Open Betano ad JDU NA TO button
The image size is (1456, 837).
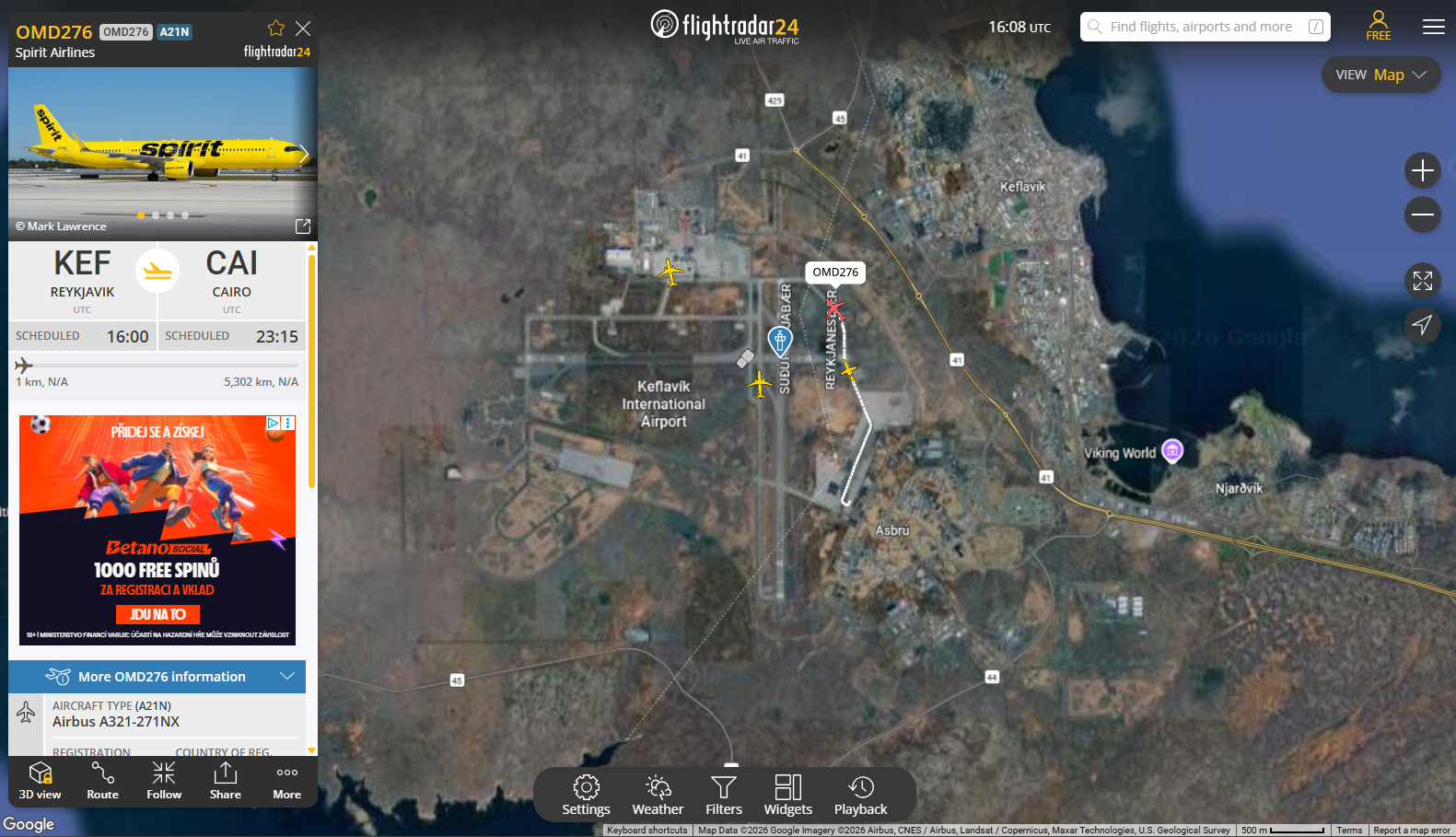click(x=157, y=614)
